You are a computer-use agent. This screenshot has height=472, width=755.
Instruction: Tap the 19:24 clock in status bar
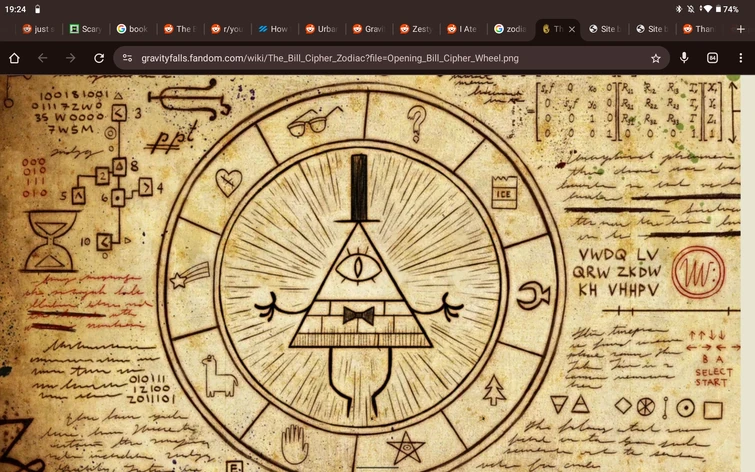(15, 9)
